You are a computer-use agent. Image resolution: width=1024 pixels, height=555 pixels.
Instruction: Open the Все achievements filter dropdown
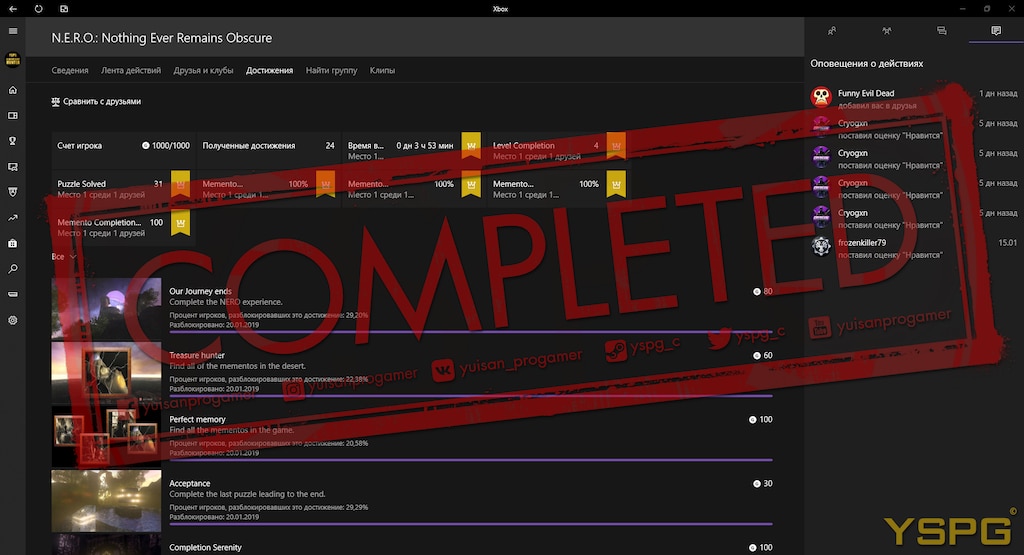pyautogui.click(x=64, y=257)
